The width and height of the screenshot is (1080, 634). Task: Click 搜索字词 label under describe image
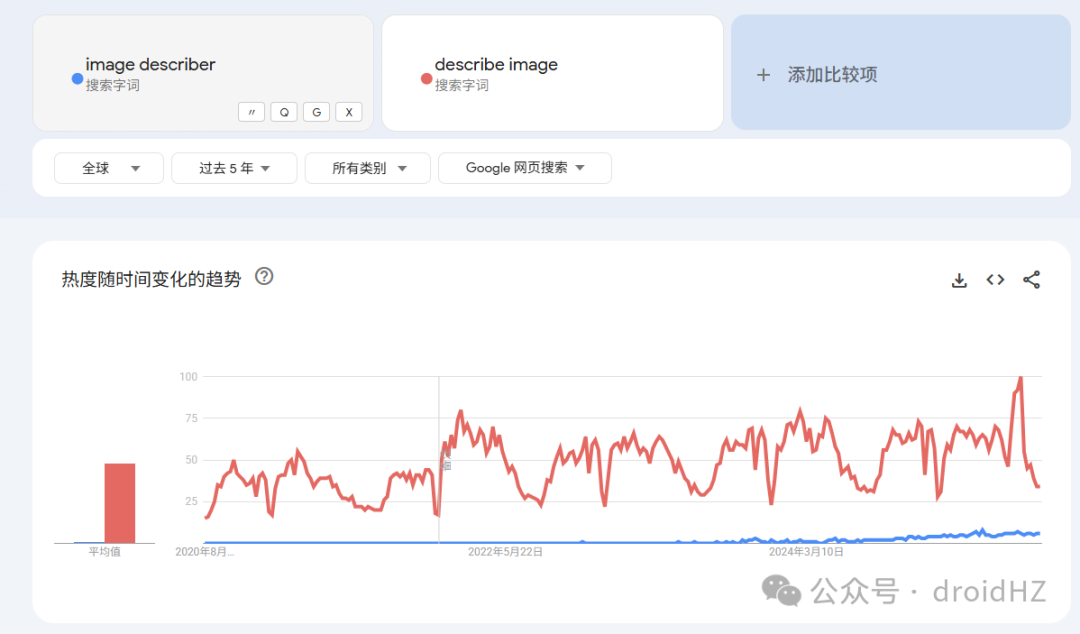pos(461,85)
